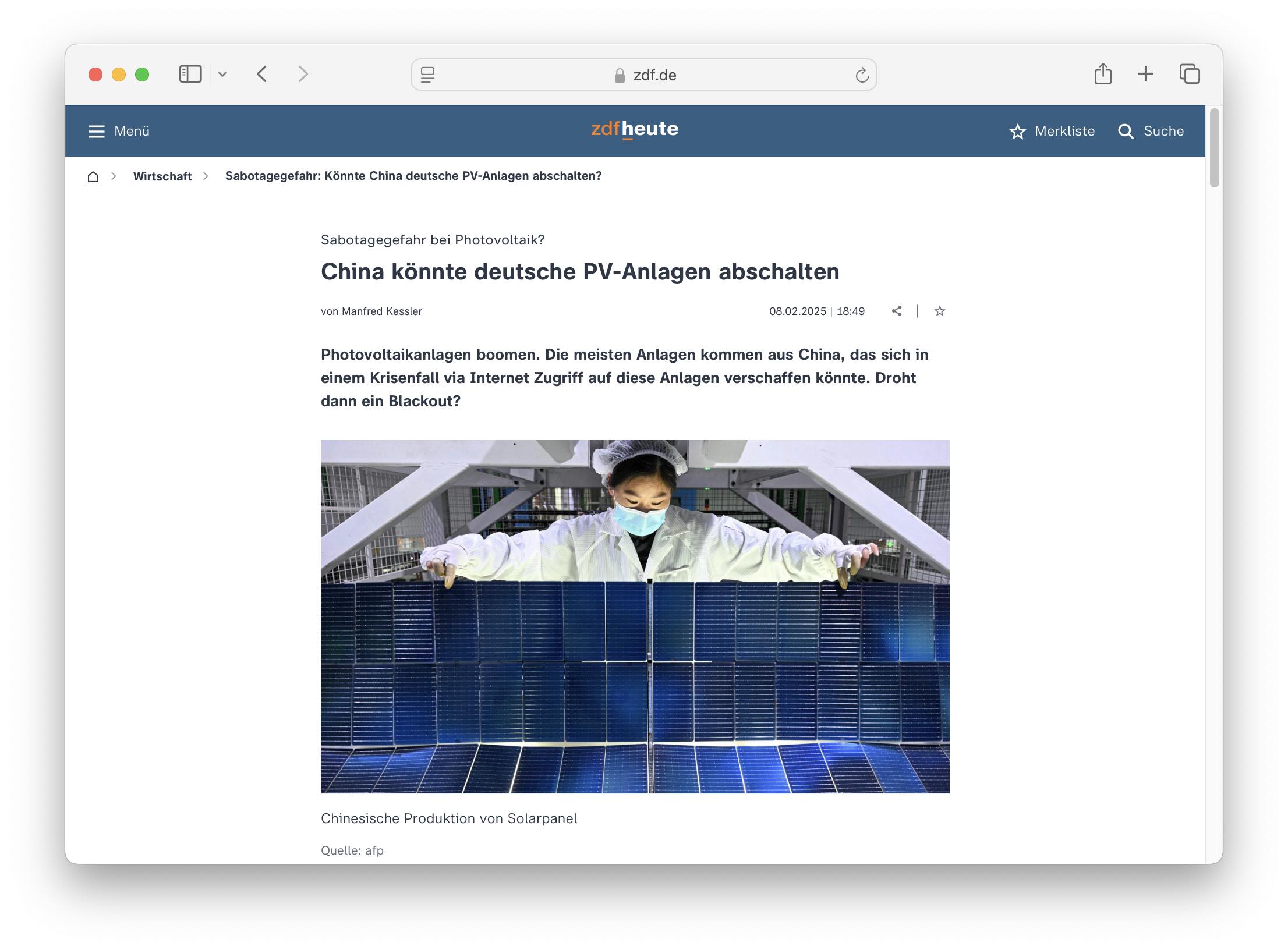Share the article via share icon
The height and width of the screenshot is (950, 1288).
pyautogui.click(x=897, y=311)
